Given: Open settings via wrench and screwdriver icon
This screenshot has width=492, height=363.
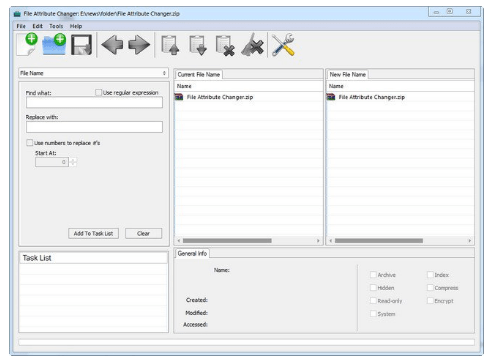Looking at the screenshot, I should click(x=283, y=45).
